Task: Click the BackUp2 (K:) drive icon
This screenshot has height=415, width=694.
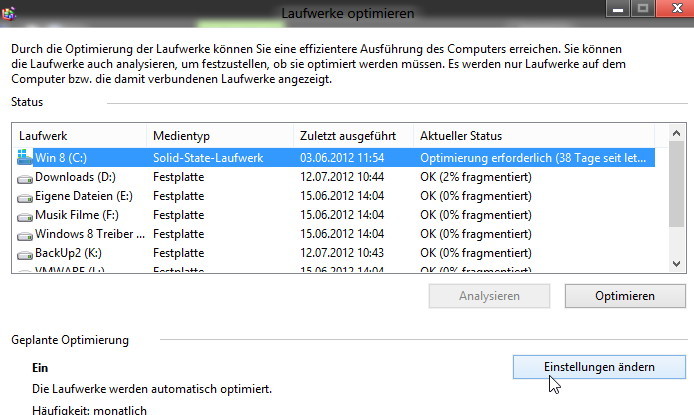Action: [25, 254]
